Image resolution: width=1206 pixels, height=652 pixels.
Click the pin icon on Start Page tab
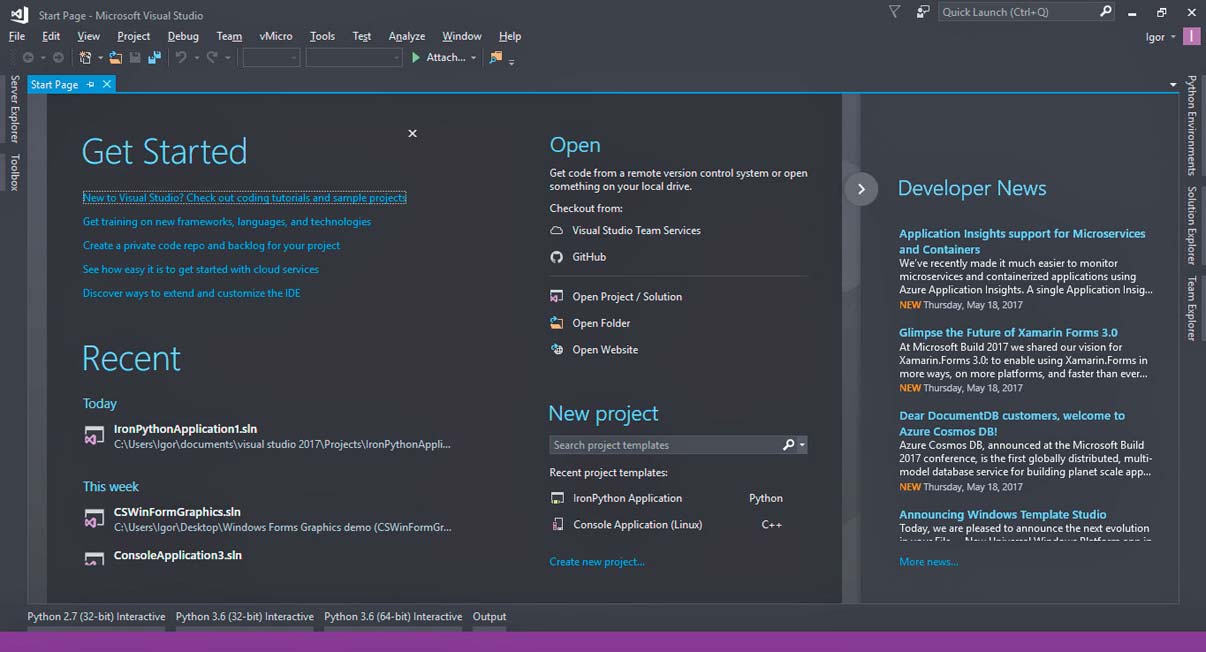pyautogui.click(x=90, y=85)
